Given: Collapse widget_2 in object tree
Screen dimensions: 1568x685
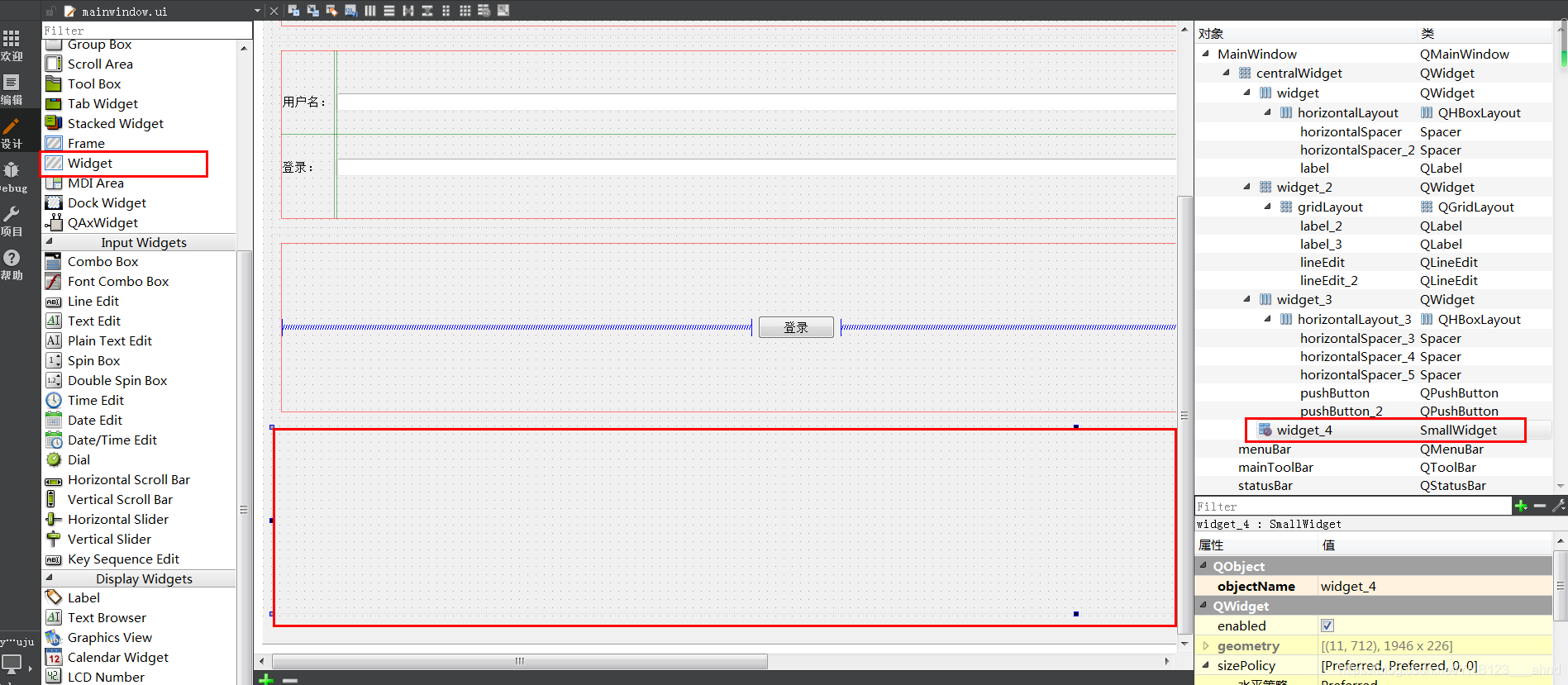Looking at the screenshot, I should [x=1246, y=187].
